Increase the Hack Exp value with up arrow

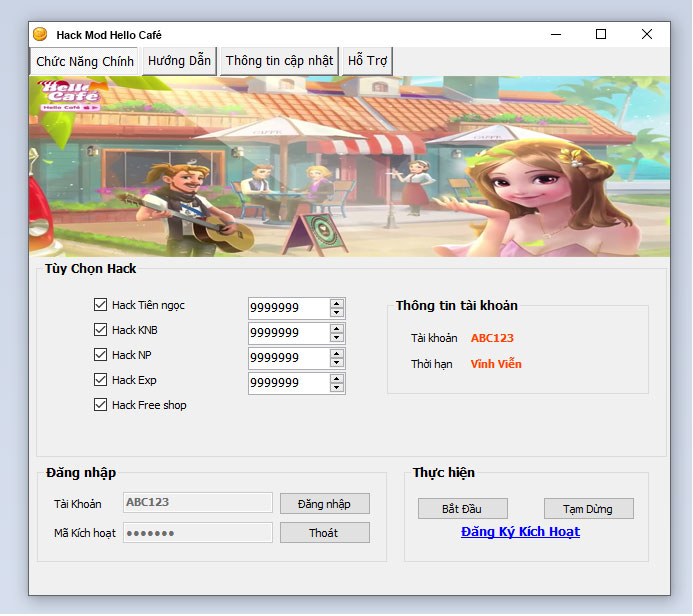tap(337, 379)
